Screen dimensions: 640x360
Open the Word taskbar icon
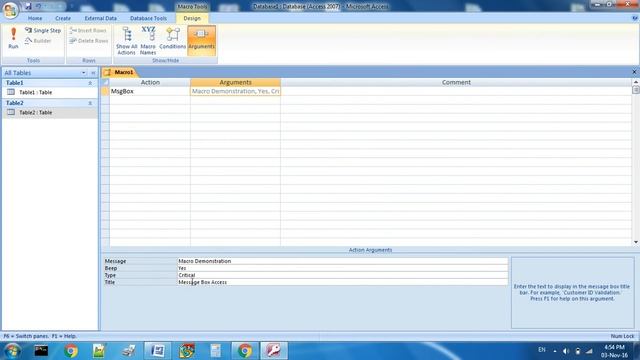[x=158, y=351]
